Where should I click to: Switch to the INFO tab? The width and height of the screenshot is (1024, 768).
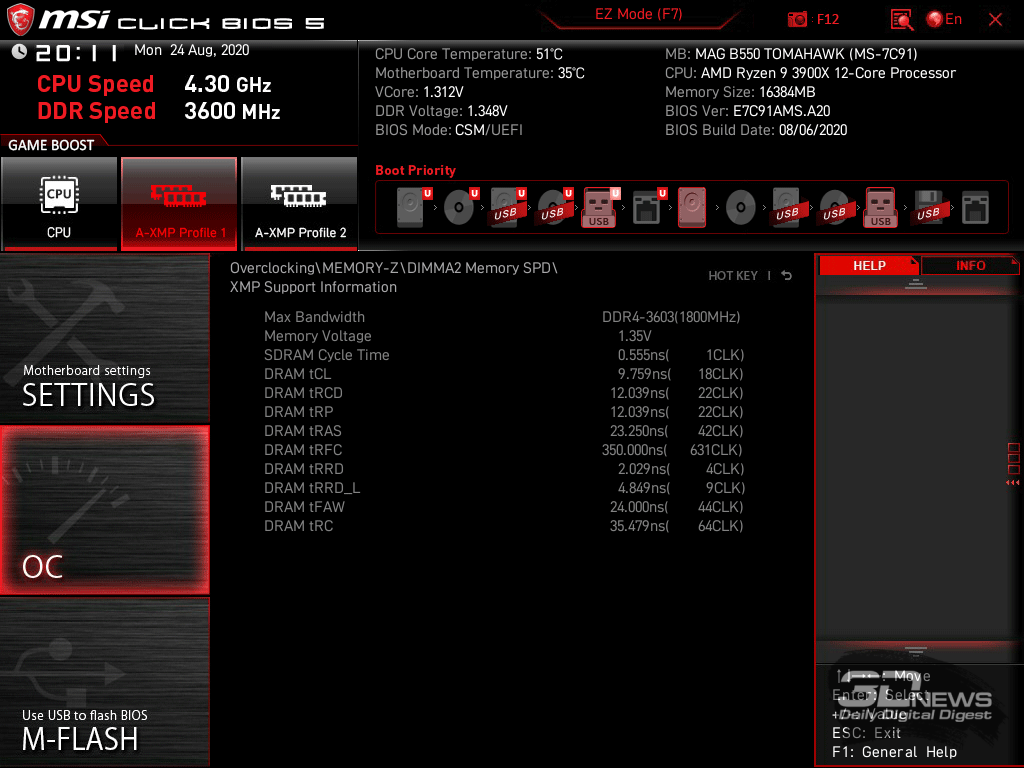click(x=970, y=265)
